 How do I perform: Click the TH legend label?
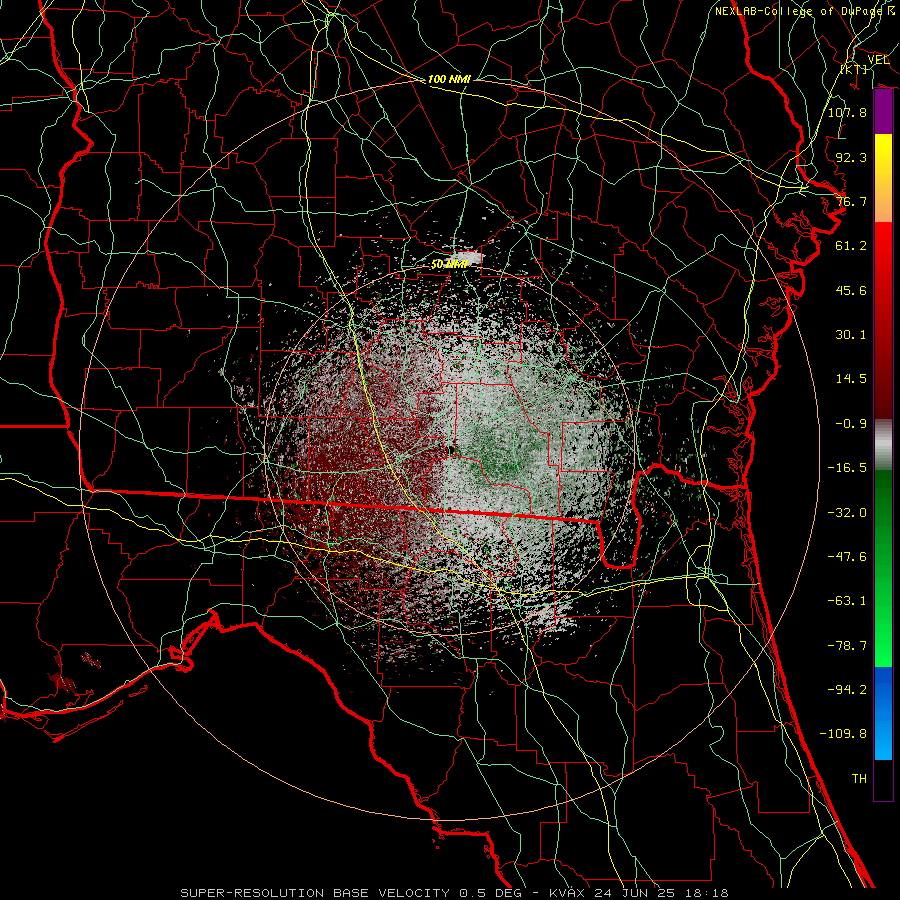coord(859,779)
